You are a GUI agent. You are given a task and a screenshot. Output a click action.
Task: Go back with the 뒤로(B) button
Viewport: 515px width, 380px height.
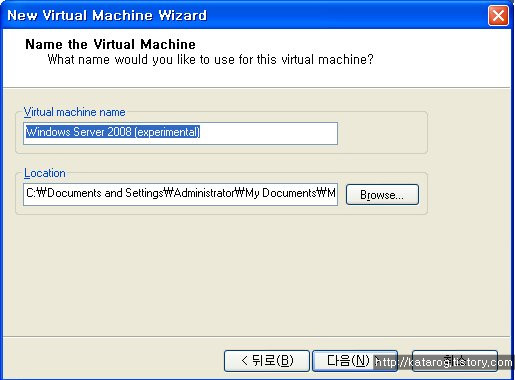tap(267, 361)
